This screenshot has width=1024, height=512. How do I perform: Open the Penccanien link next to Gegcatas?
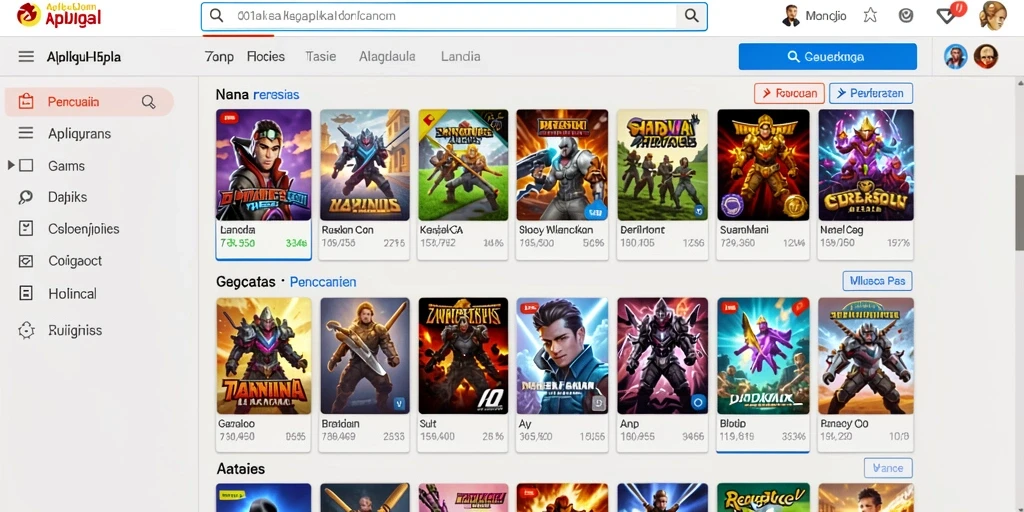(323, 282)
